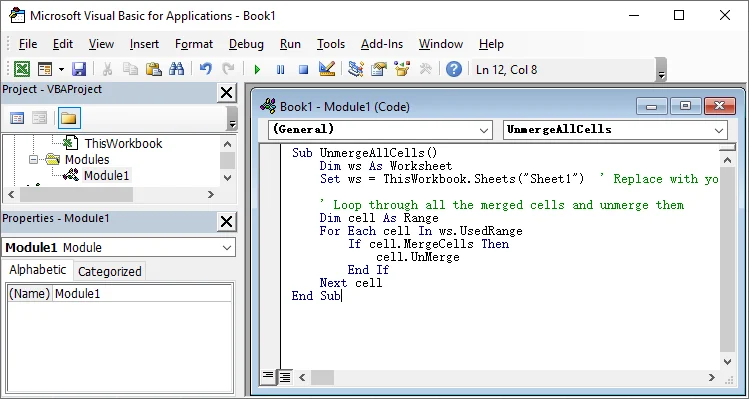Close the Module1 code window
Viewport: 749px width, 399px height.
(719, 106)
